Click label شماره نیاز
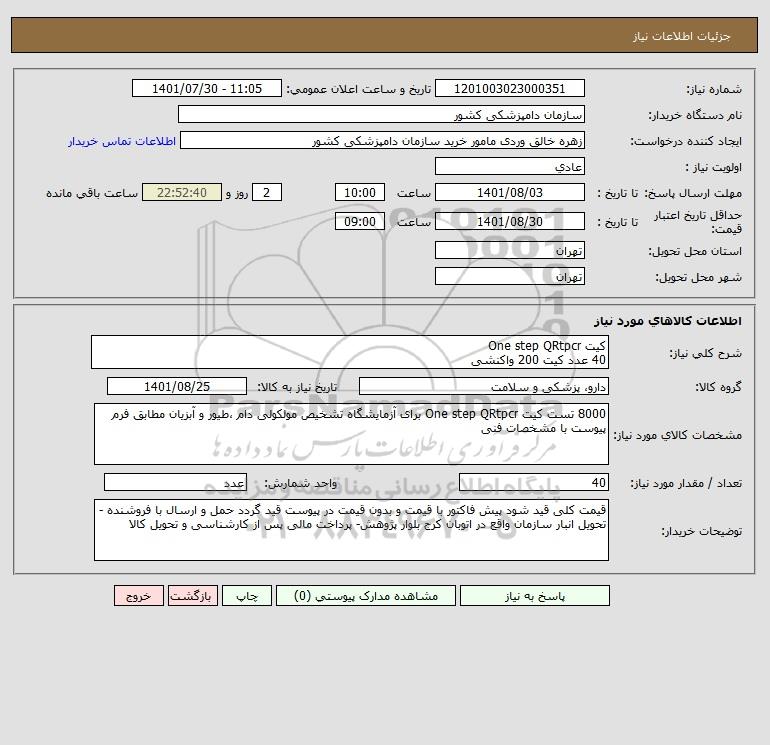 tap(714, 89)
